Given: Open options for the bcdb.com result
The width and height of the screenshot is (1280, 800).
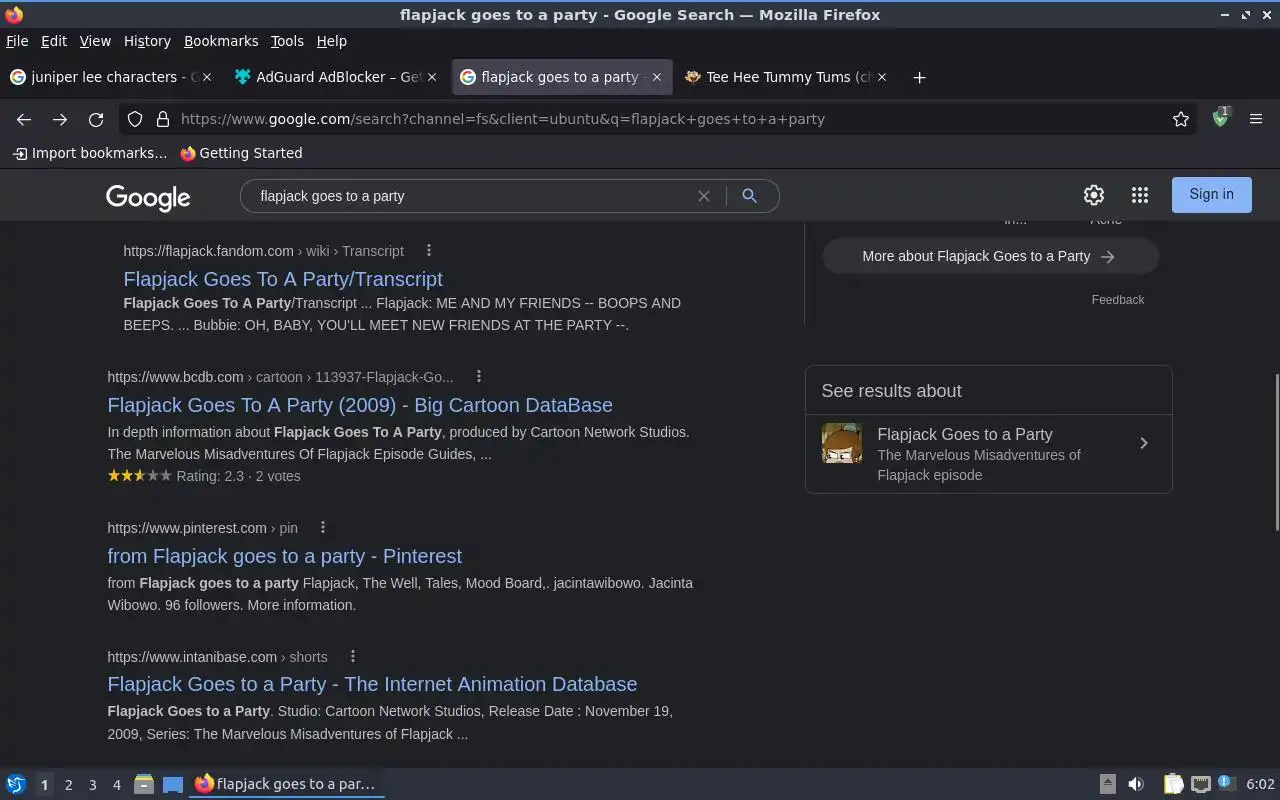Looking at the screenshot, I should (478, 376).
